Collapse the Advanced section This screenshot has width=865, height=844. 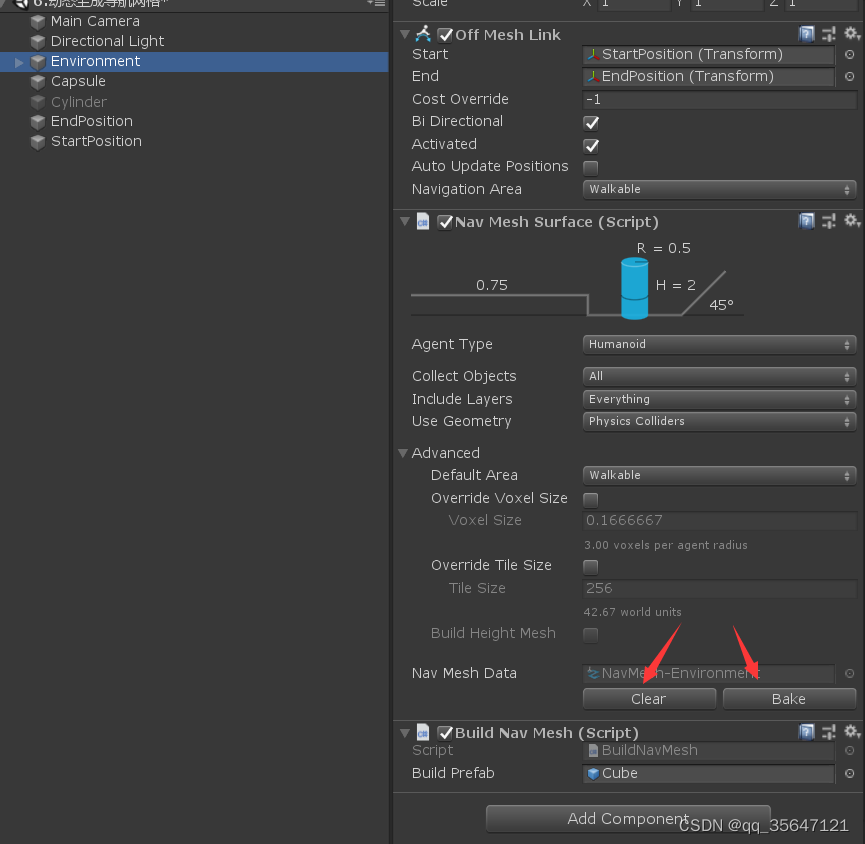404,452
